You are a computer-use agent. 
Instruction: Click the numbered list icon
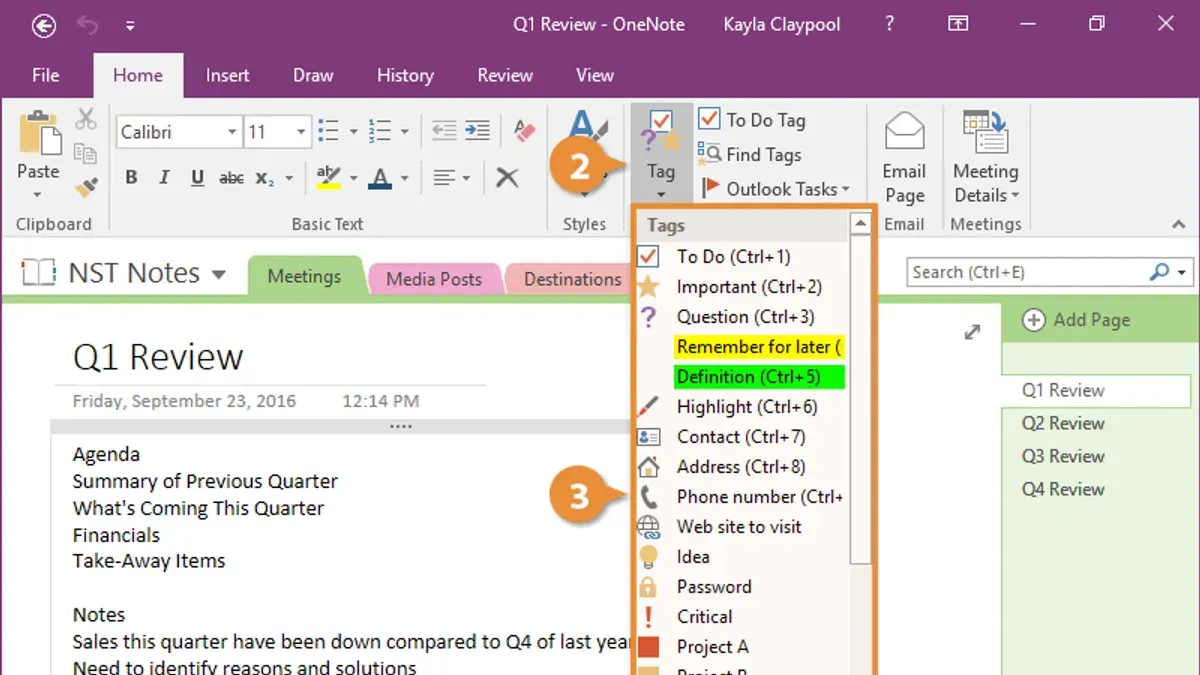380,131
